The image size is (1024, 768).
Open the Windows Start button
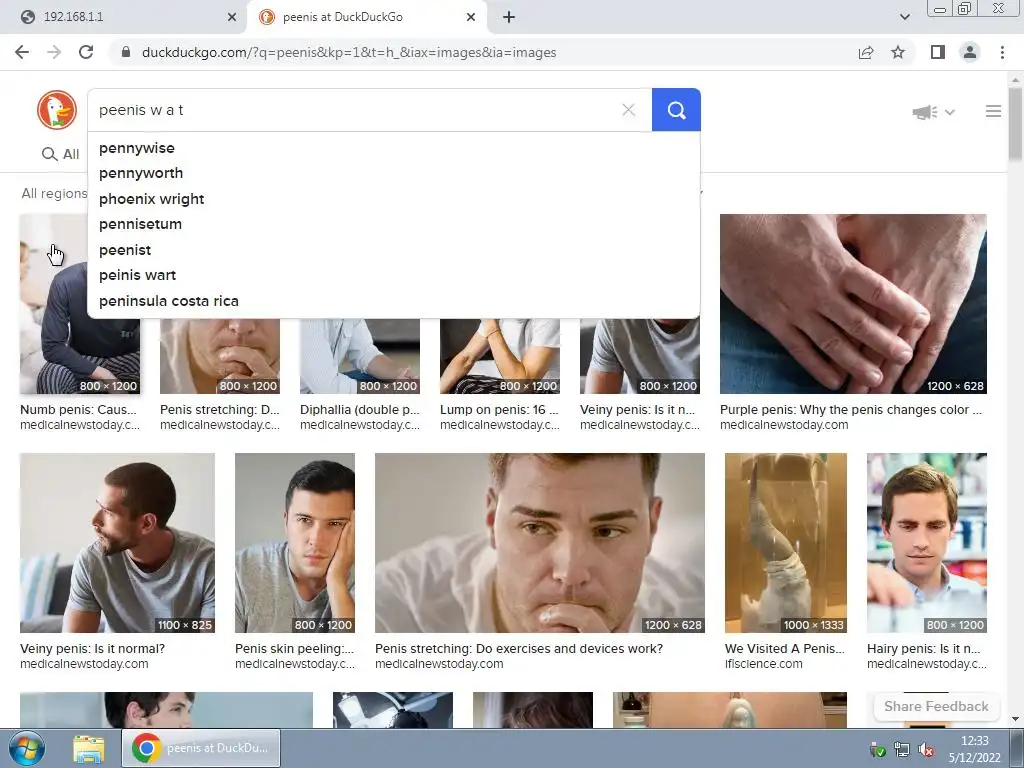(x=26, y=748)
